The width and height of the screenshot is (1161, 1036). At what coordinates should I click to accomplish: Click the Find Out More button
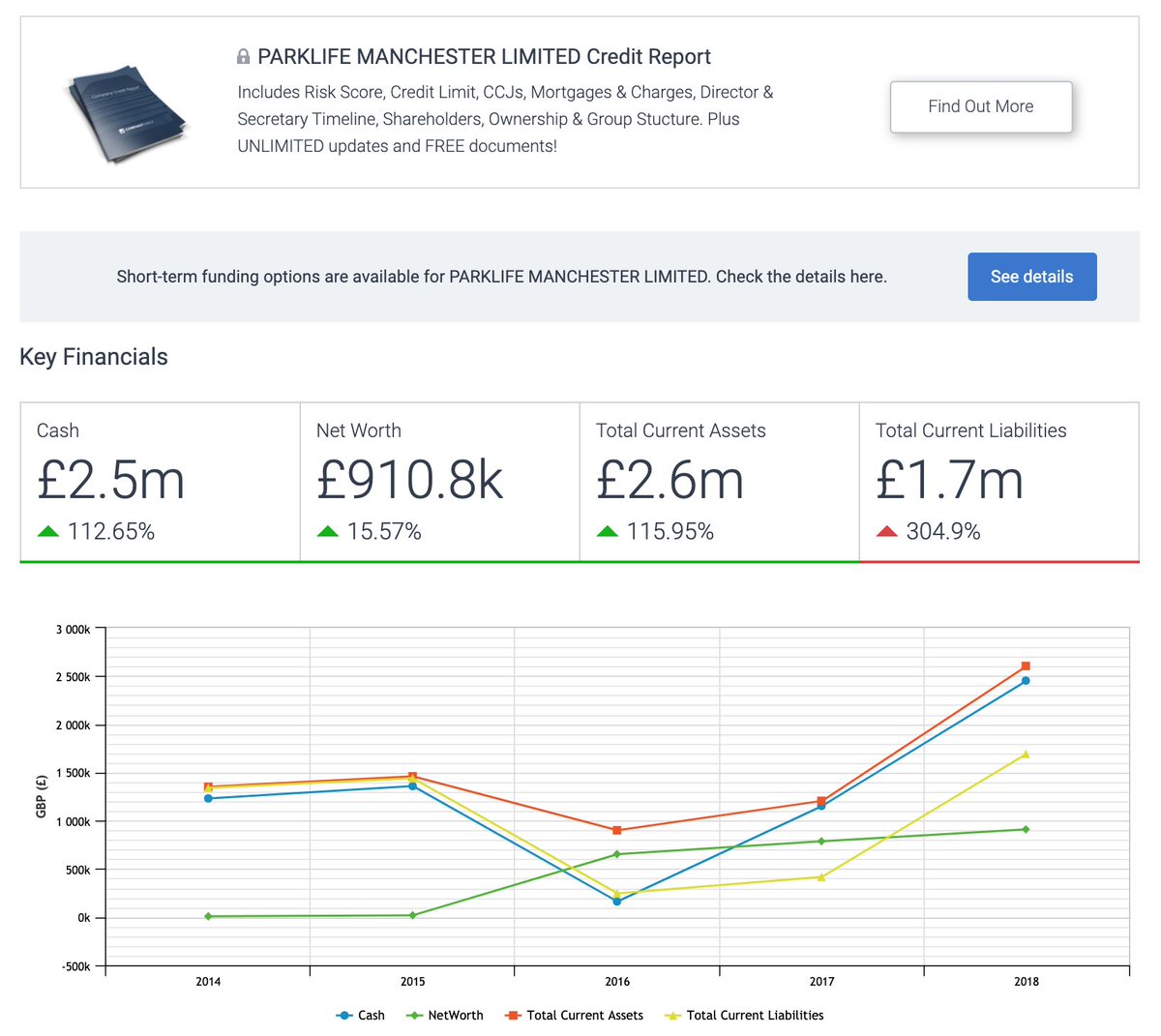(x=981, y=106)
